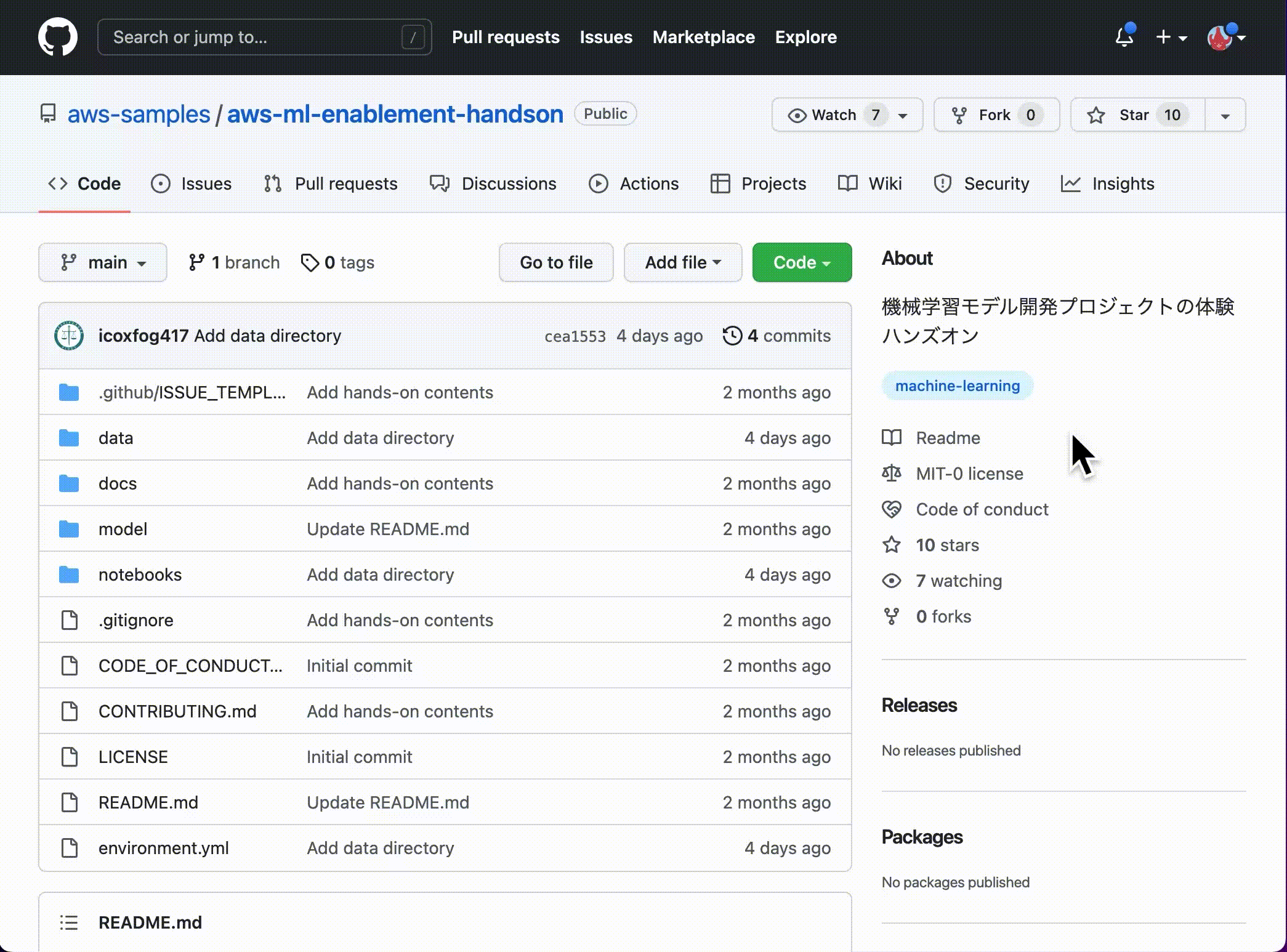Click the file icon beside LICENSE
The image size is (1287, 952).
pos(70,757)
